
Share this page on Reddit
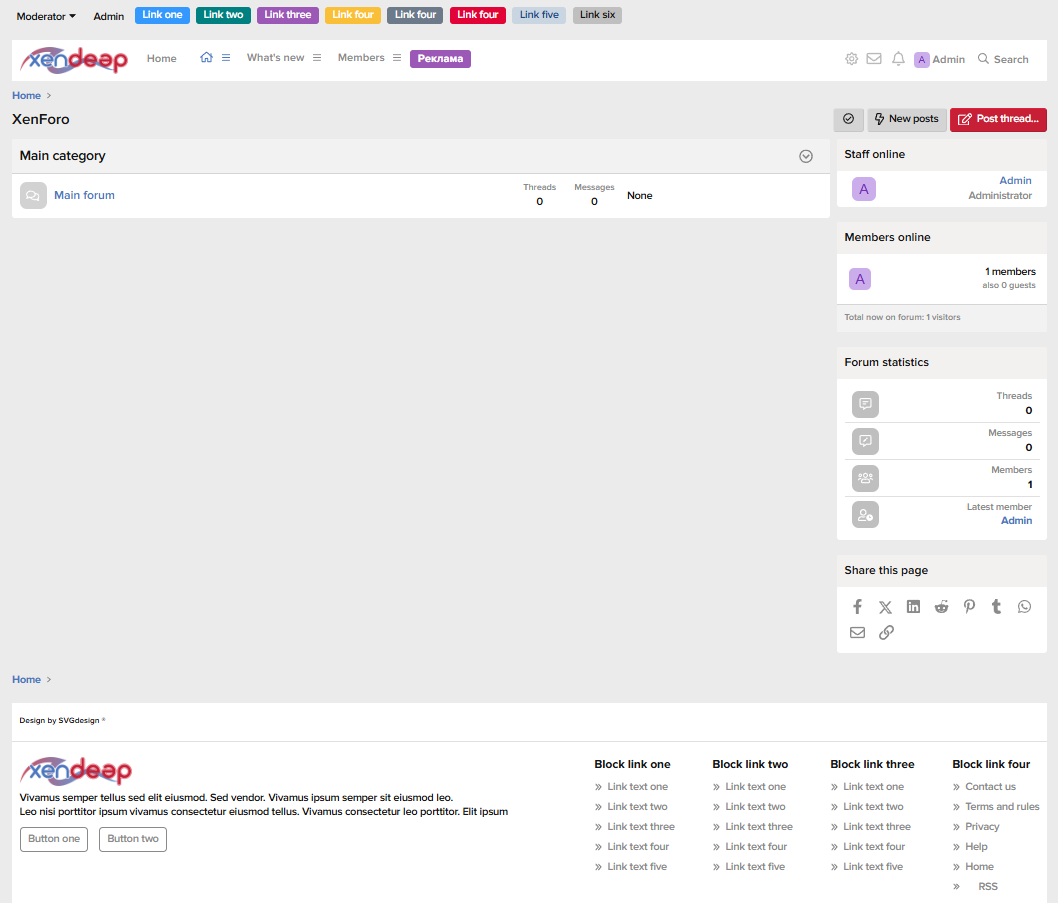[x=941, y=607]
